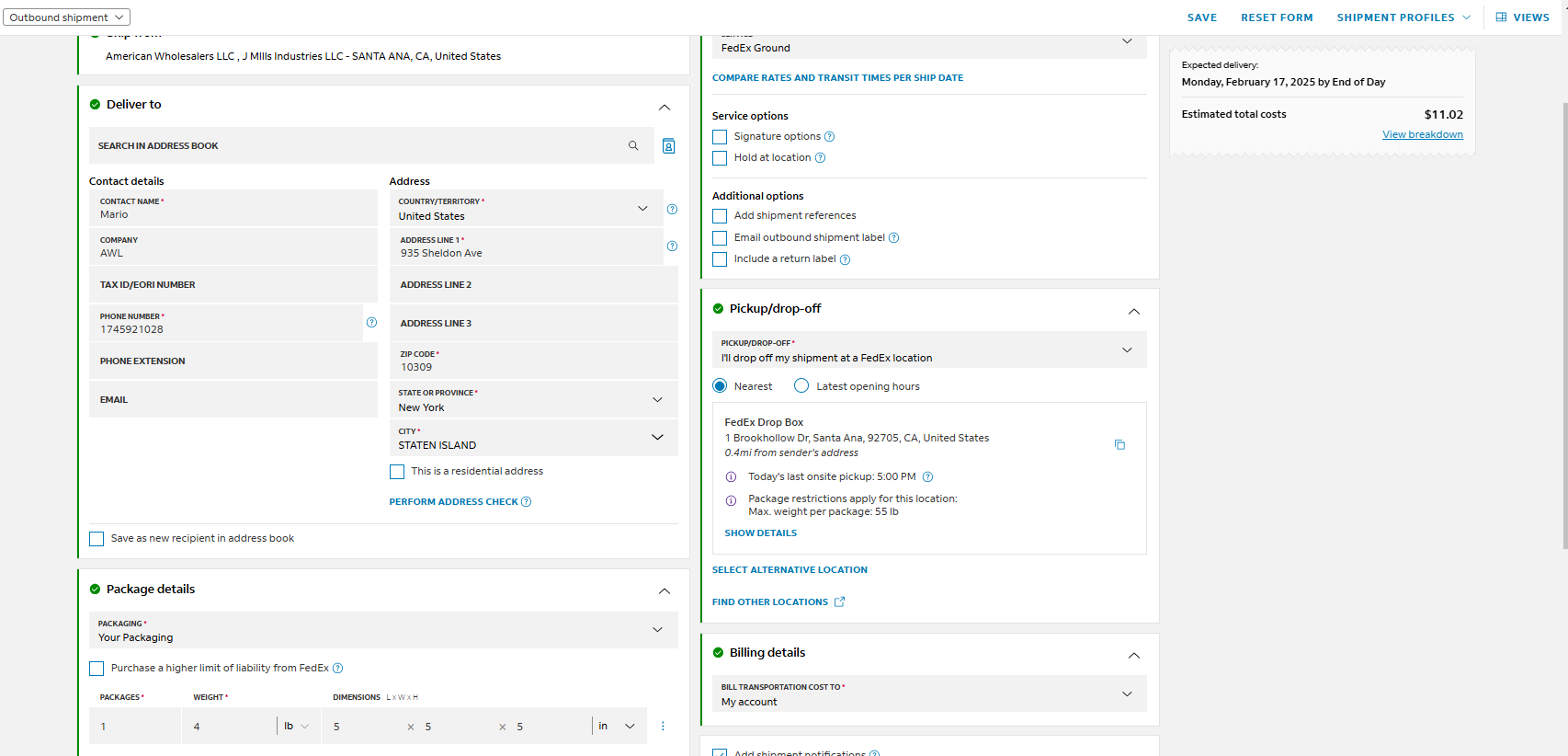Click help icon beside Today's last onsite pickup
Screen dimensions: 1568x756
[x=927, y=476]
